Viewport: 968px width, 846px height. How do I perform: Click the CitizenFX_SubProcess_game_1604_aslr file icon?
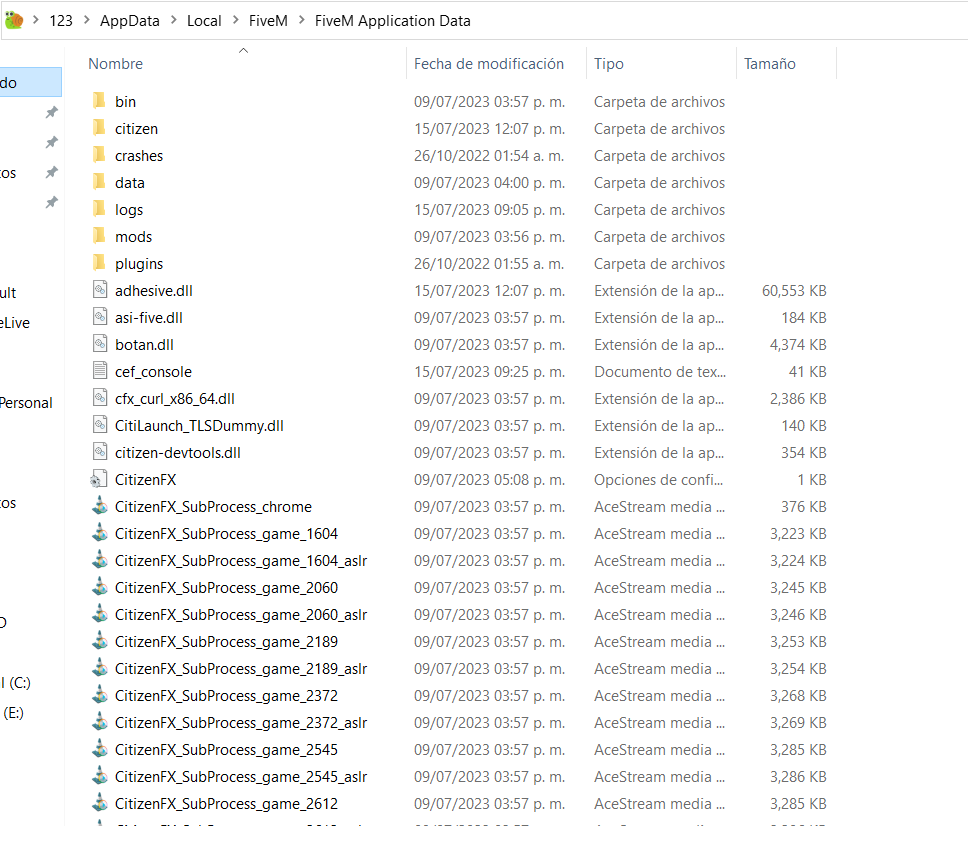click(x=99, y=560)
